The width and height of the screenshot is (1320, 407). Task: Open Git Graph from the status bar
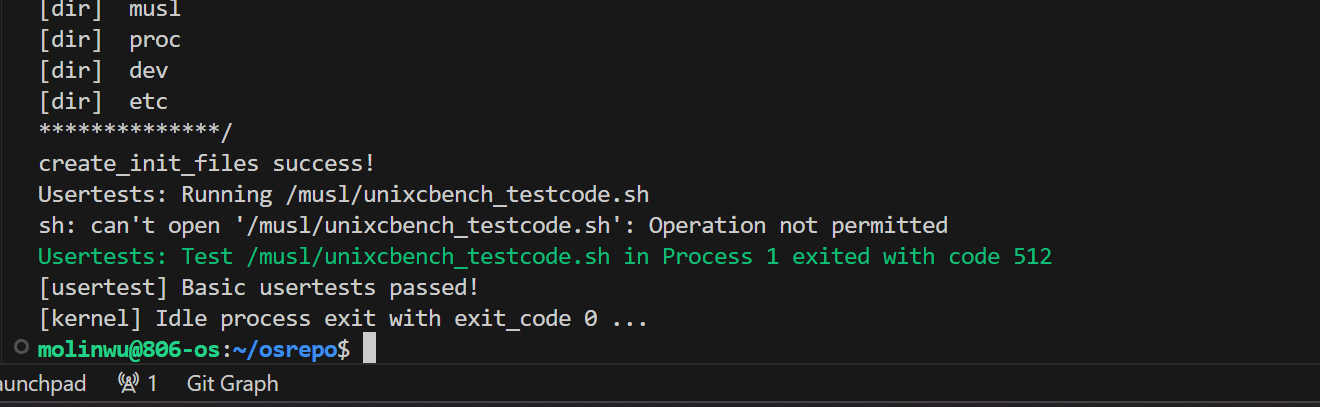point(232,383)
